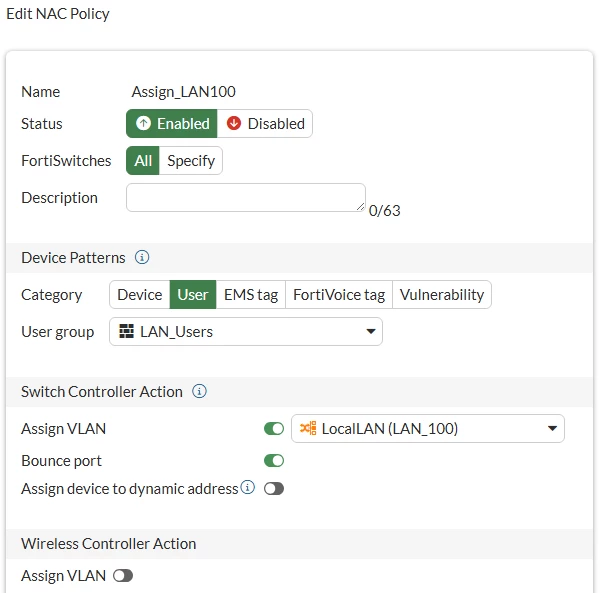This screenshot has width=602, height=593.
Task: Toggle the Bounce port switch
Action: [x=274, y=460]
